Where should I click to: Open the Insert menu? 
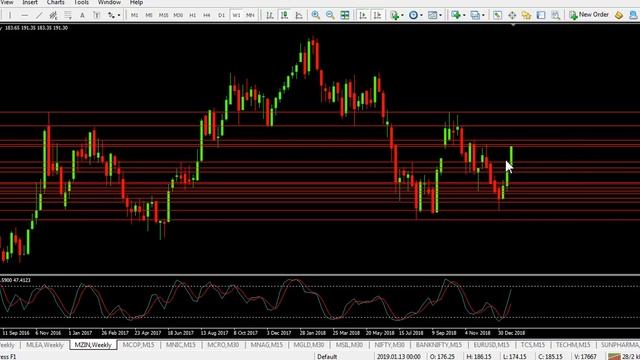point(30,2)
